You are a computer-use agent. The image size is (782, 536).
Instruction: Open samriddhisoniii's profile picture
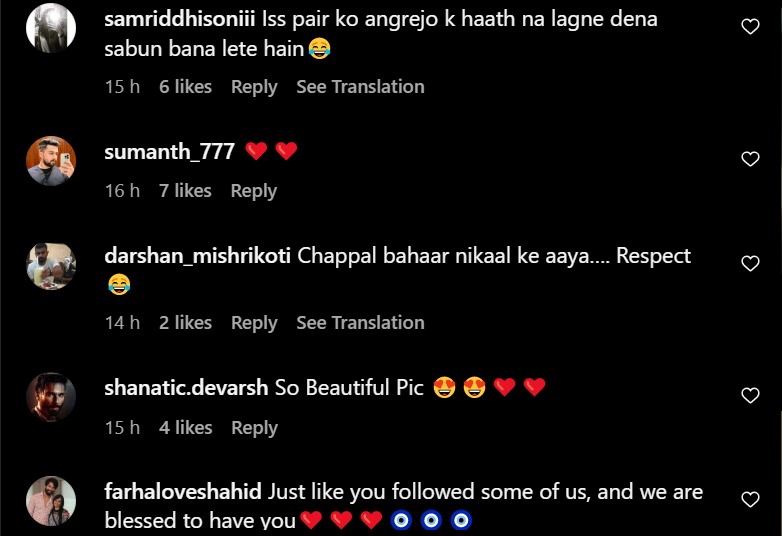pos(51,28)
